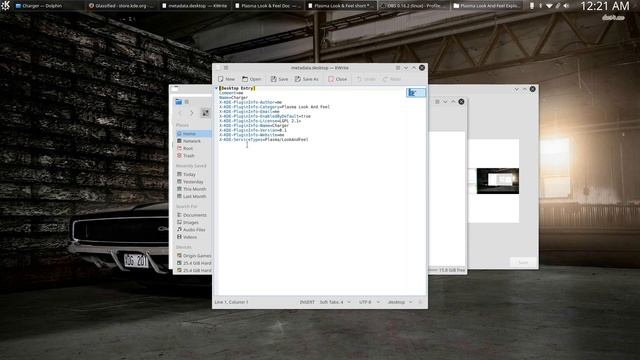Open Origin Games device in Dolphin
This screenshot has height=360, width=640.
pyautogui.click(x=193, y=256)
